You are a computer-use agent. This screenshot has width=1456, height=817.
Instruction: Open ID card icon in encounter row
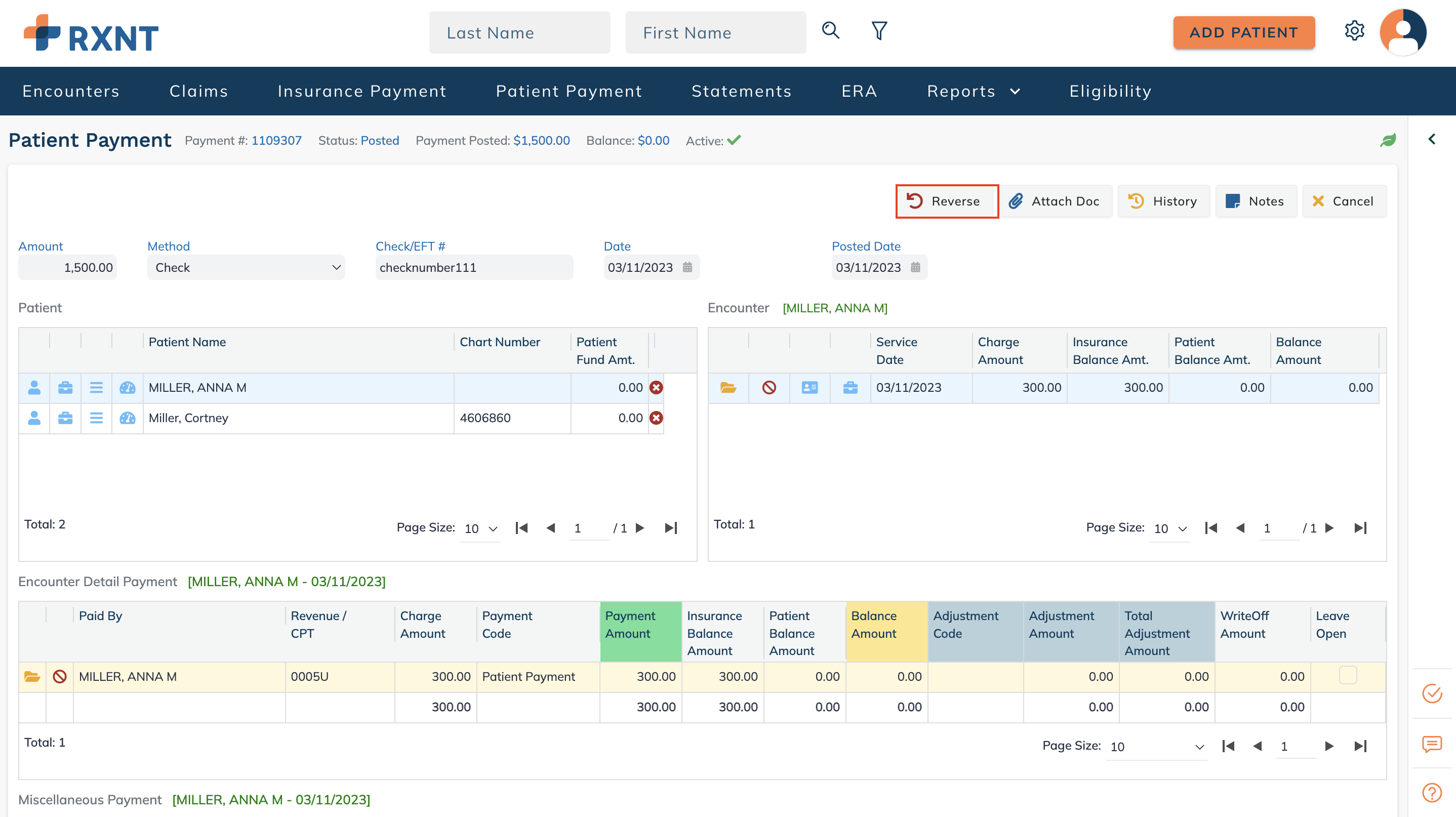pyautogui.click(x=810, y=388)
